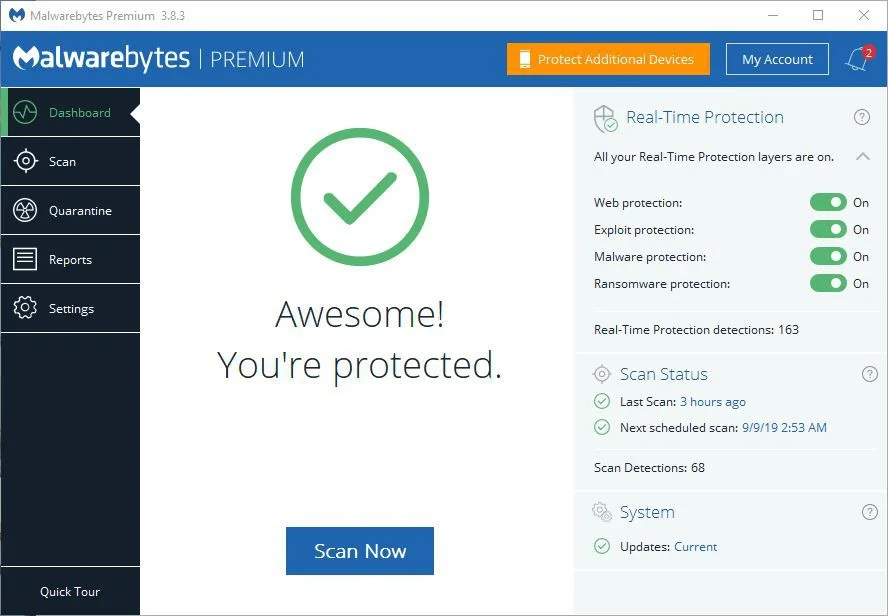Viewport: 888px width, 616px height.
Task: Open notifications via the bell icon
Action: click(855, 59)
